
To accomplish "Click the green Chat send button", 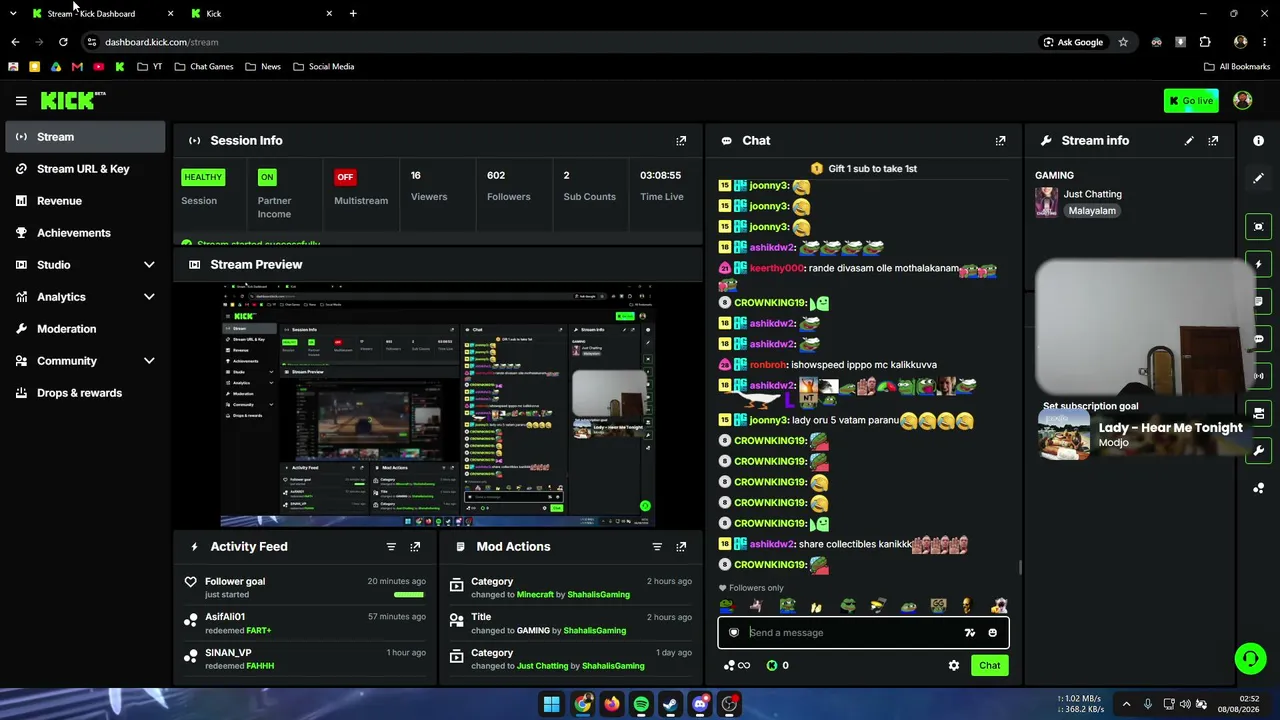I will (x=989, y=666).
